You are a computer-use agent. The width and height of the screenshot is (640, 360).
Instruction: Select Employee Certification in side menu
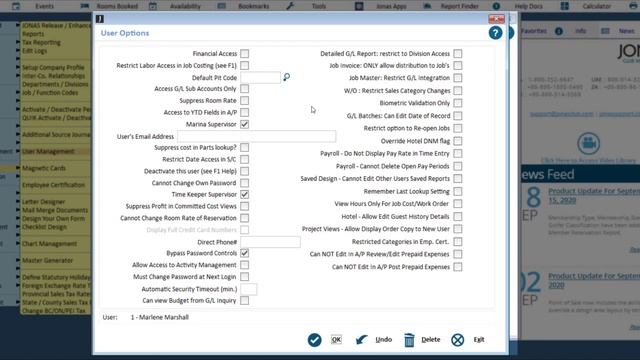(x=53, y=185)
